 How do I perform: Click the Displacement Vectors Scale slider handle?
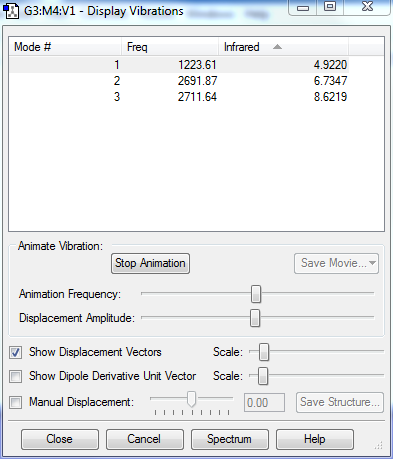pyautogui.click(x=264, y=352)
